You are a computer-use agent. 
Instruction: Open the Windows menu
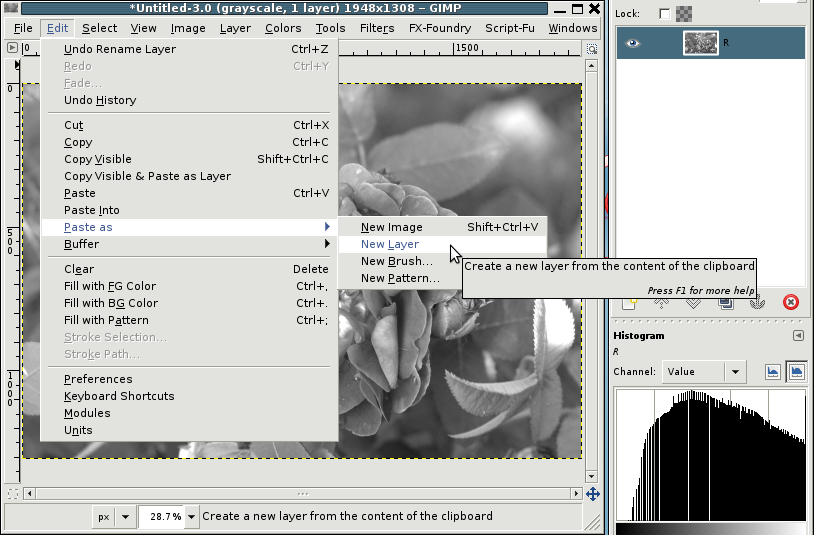tap(573, 28)
